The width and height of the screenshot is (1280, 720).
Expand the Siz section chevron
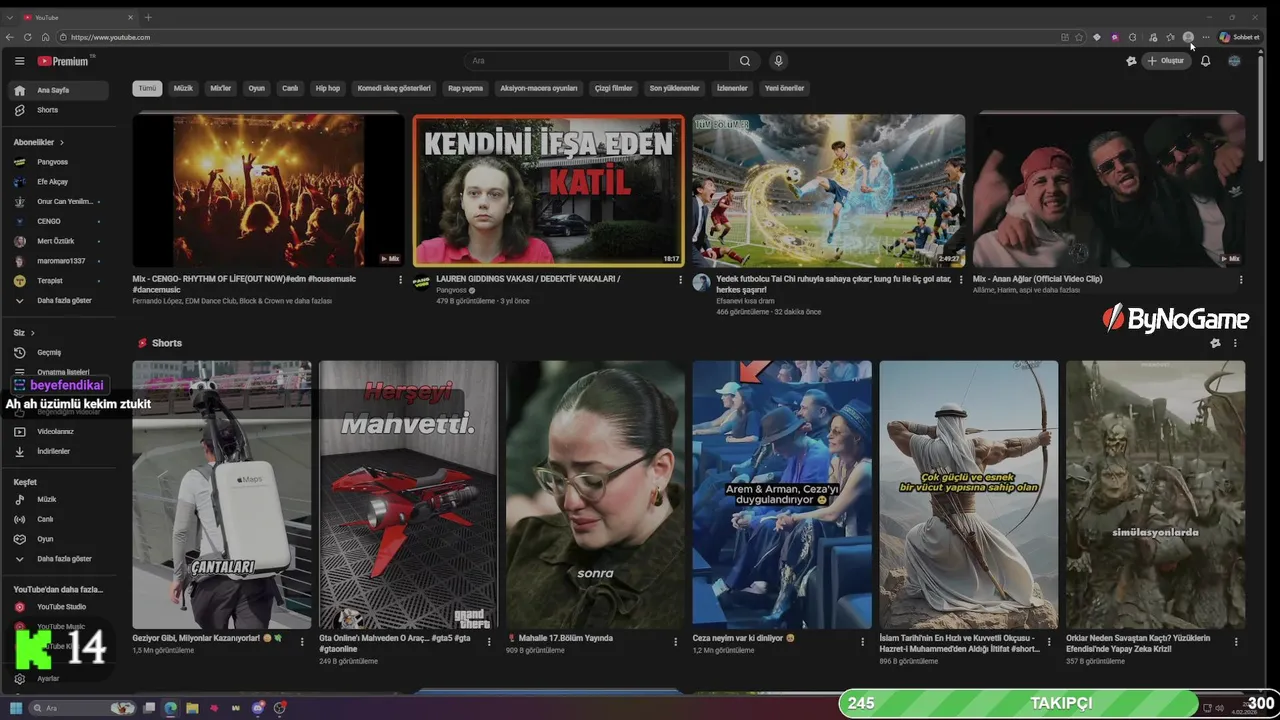[x=32, y=332]
